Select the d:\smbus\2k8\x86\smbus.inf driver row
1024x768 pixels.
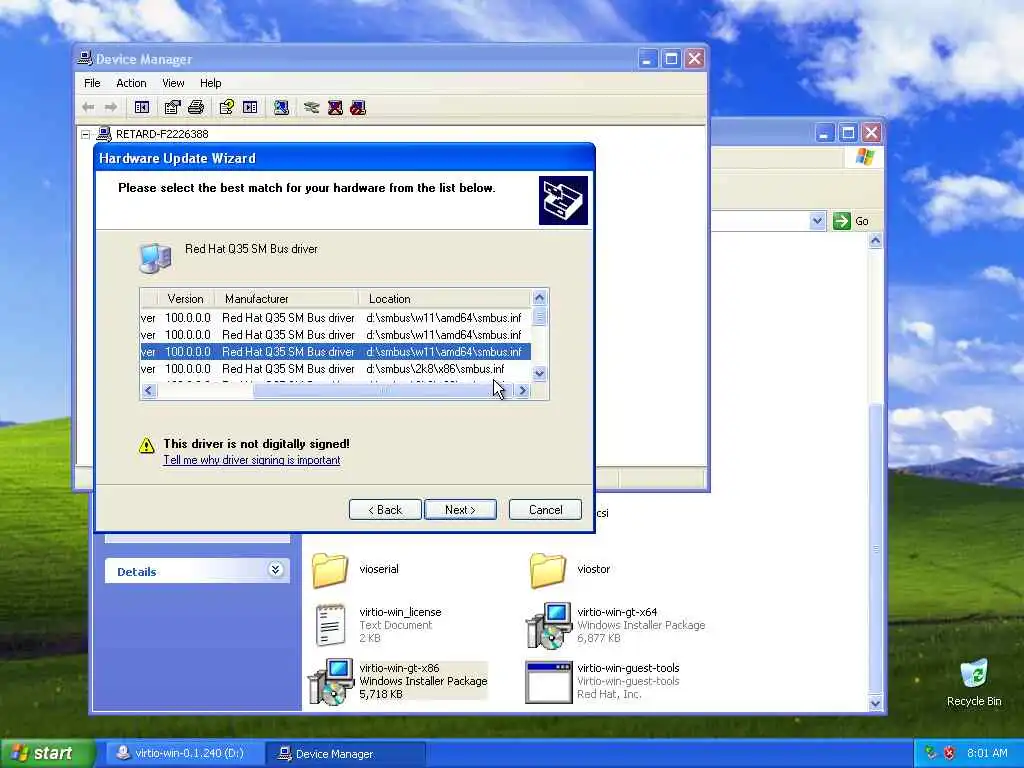335,369
